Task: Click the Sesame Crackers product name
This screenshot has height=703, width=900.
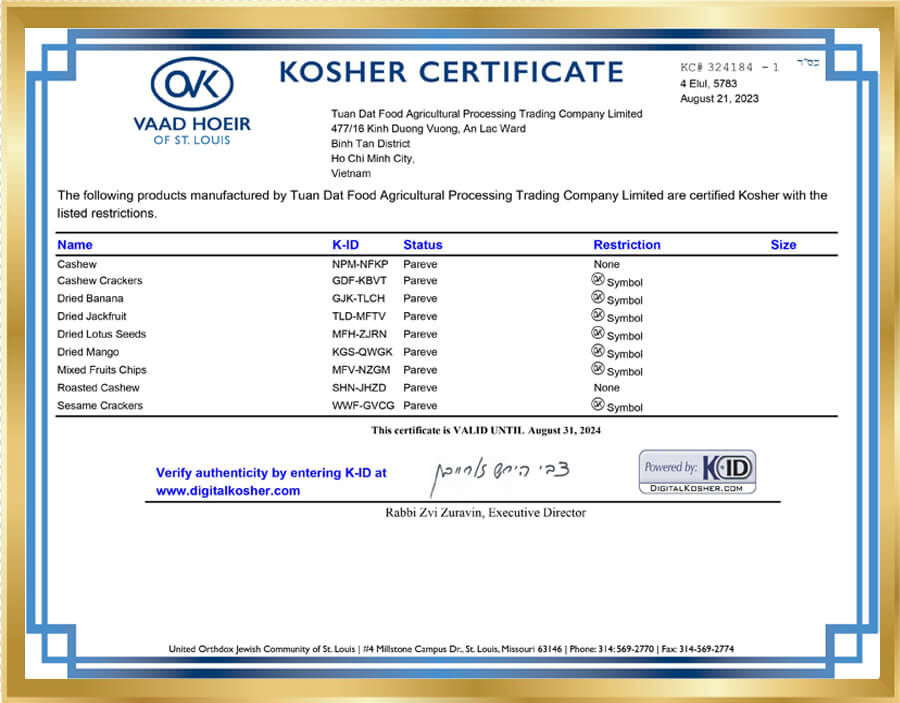Action: [100, 405]
